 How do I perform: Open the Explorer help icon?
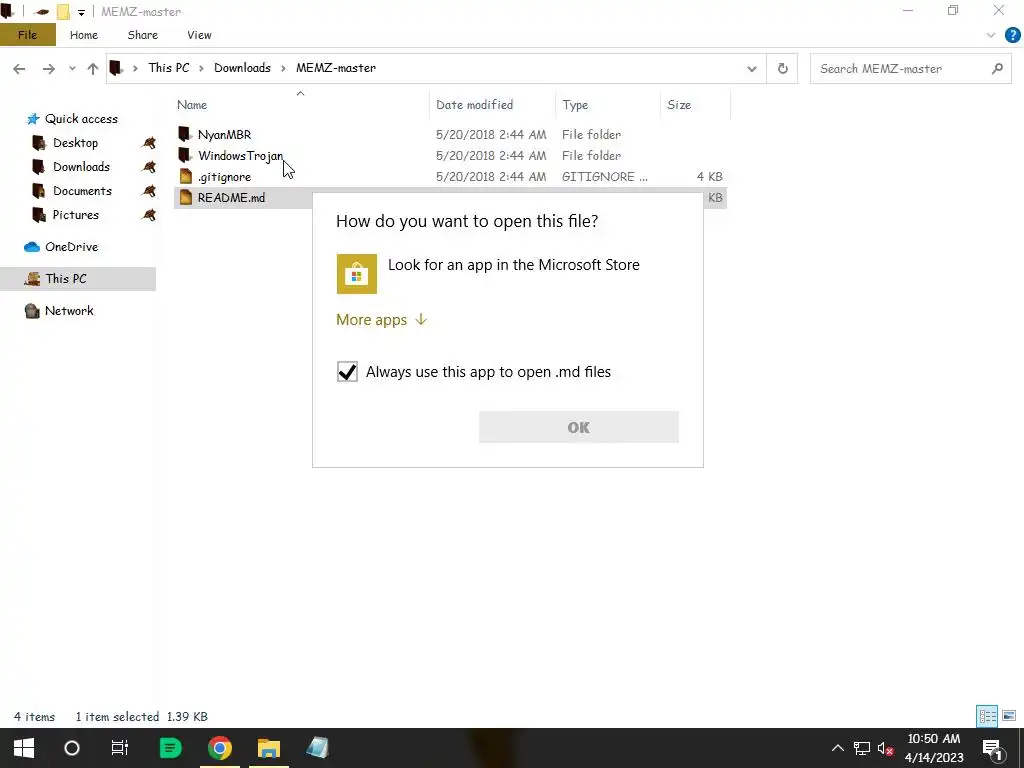click(x=1012, y=35)
